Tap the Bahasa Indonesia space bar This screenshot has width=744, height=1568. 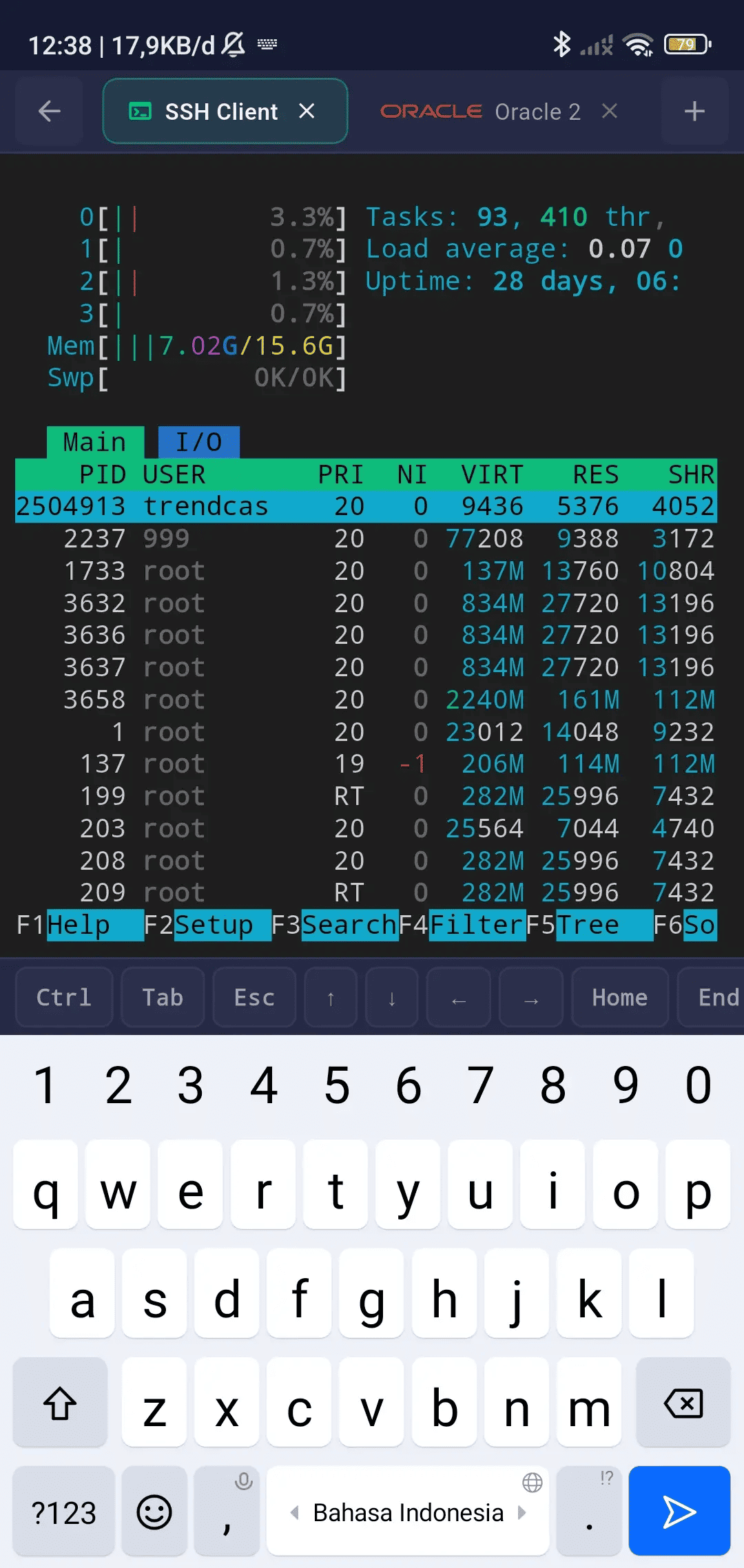pos(408,1512)
